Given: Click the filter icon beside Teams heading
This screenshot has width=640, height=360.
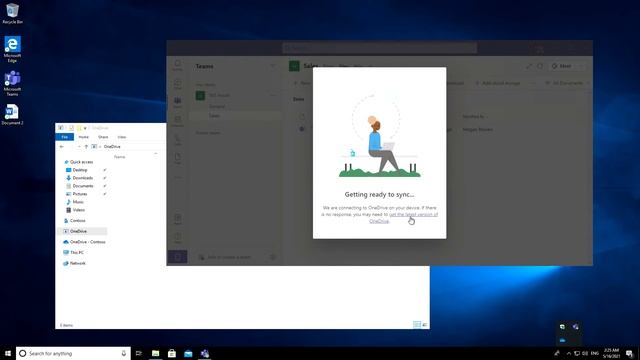Looking at the screenshot, I should pos(272,66).
